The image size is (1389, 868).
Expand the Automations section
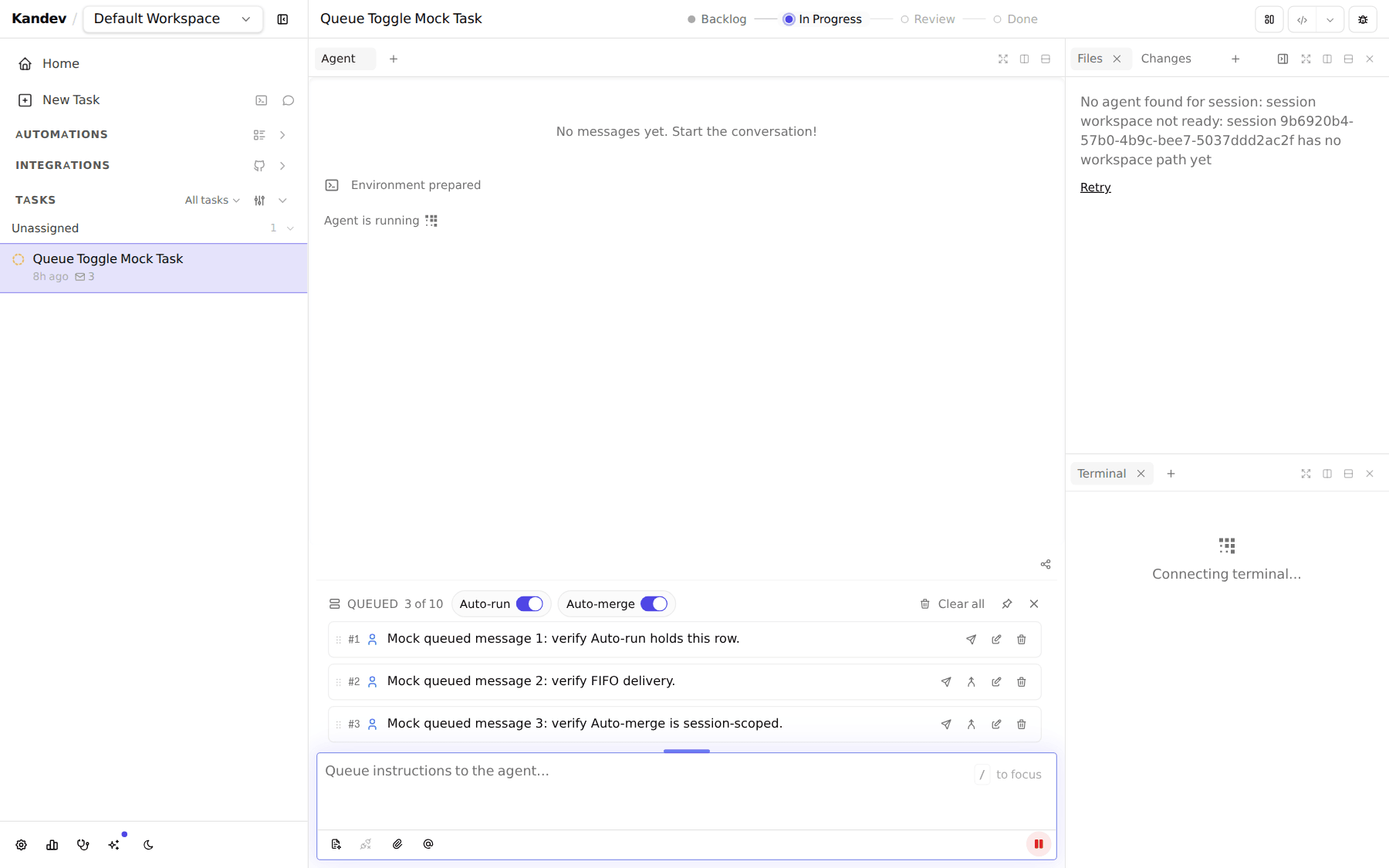point(282,135)
